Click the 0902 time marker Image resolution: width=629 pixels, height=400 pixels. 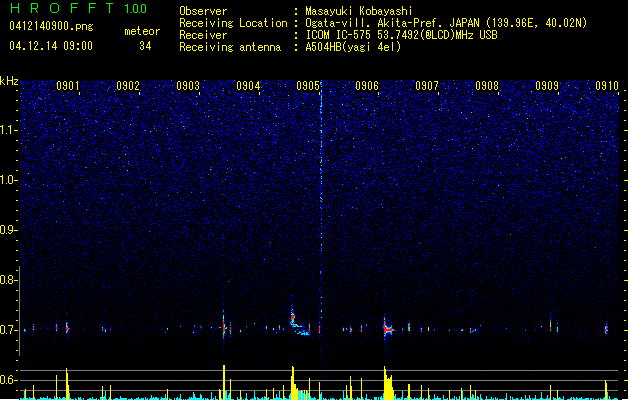tap(128, 86)
